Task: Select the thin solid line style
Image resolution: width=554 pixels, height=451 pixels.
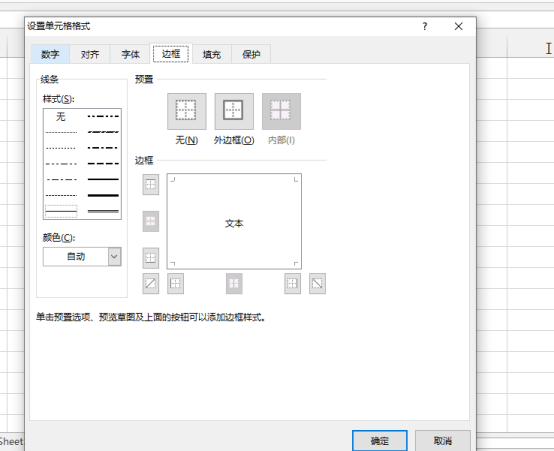Action: click(x=61, y=211)
